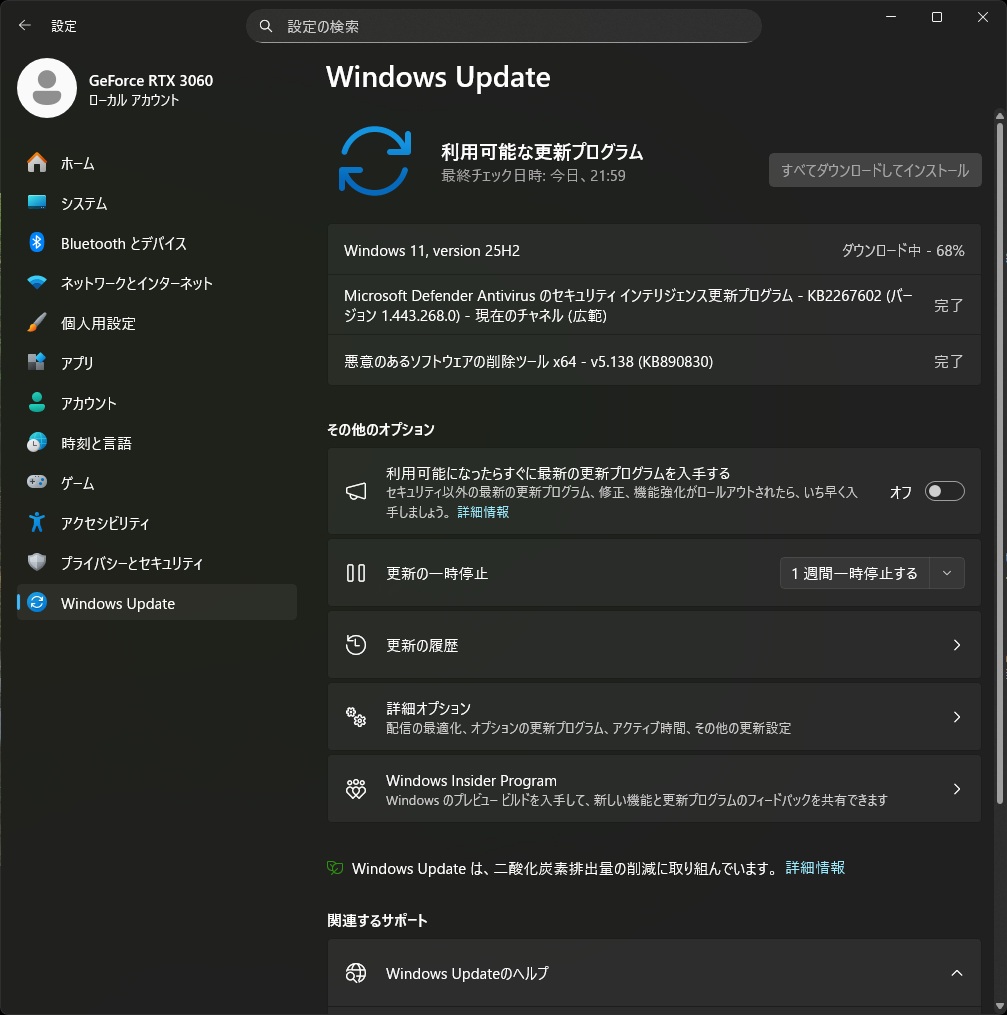
Task: Toggle the get-latest-updates switch (オフ)
Action: click(x=944, y=491)
